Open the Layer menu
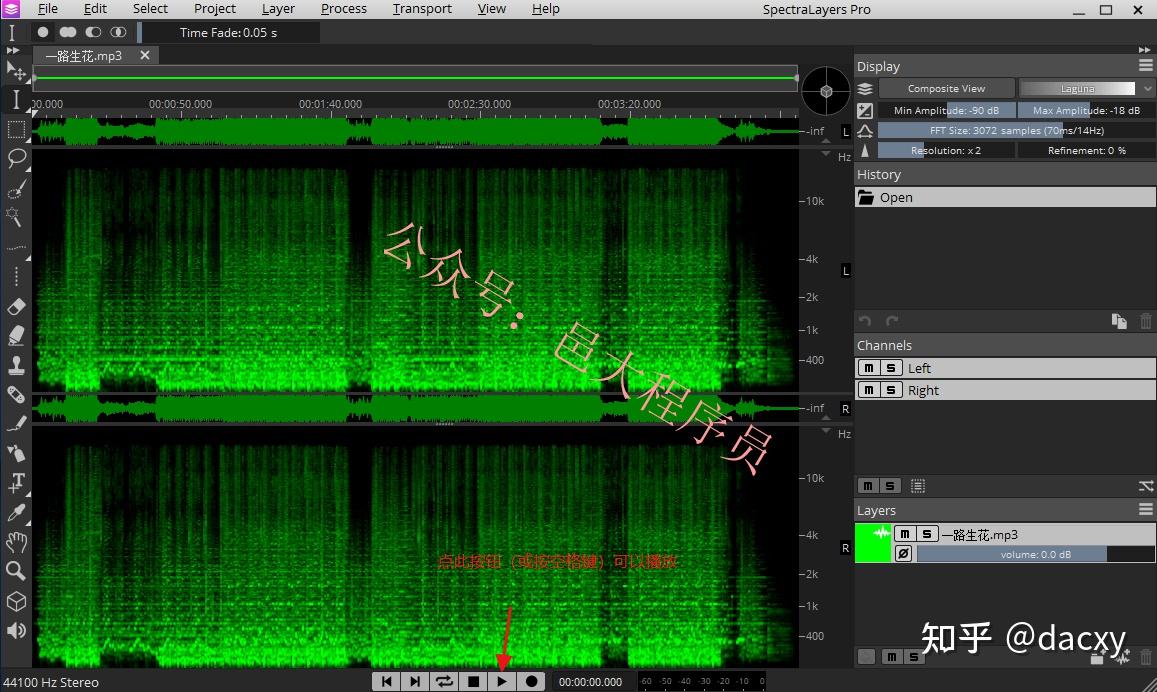This screenshot has width=1157, height=692. [x=278, y=9]
